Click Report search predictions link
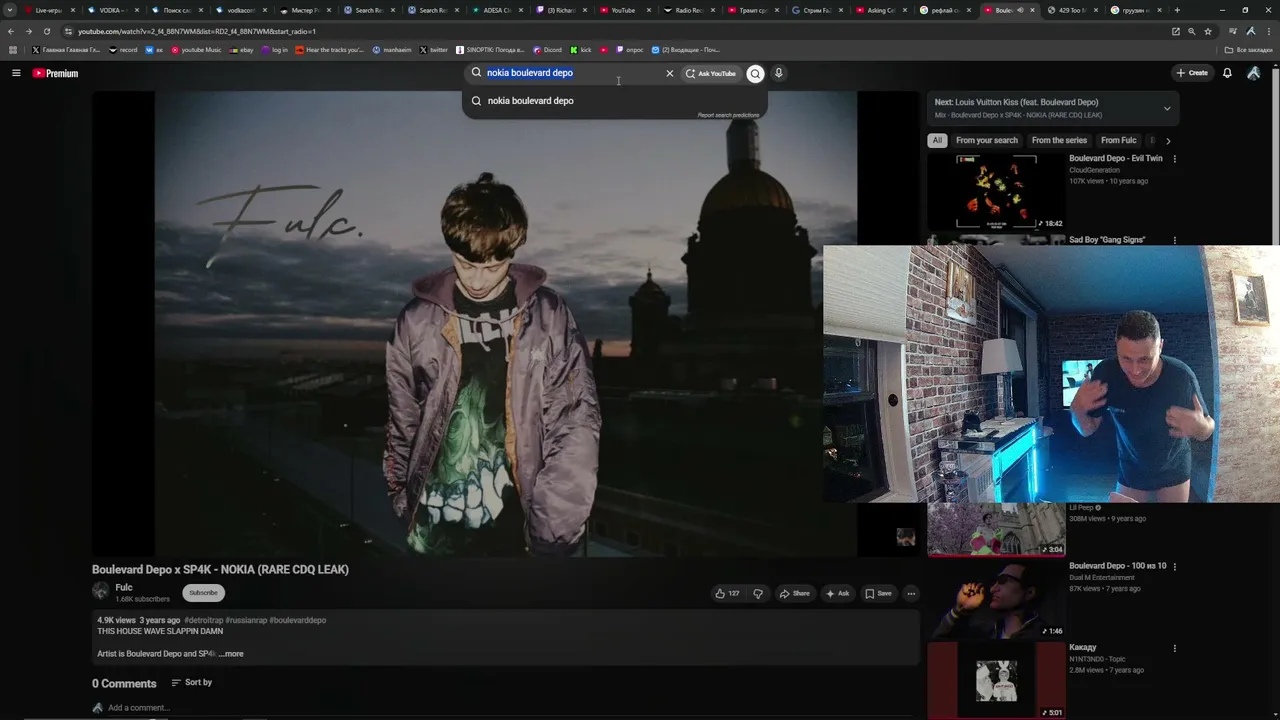 (x=728, y=115)
